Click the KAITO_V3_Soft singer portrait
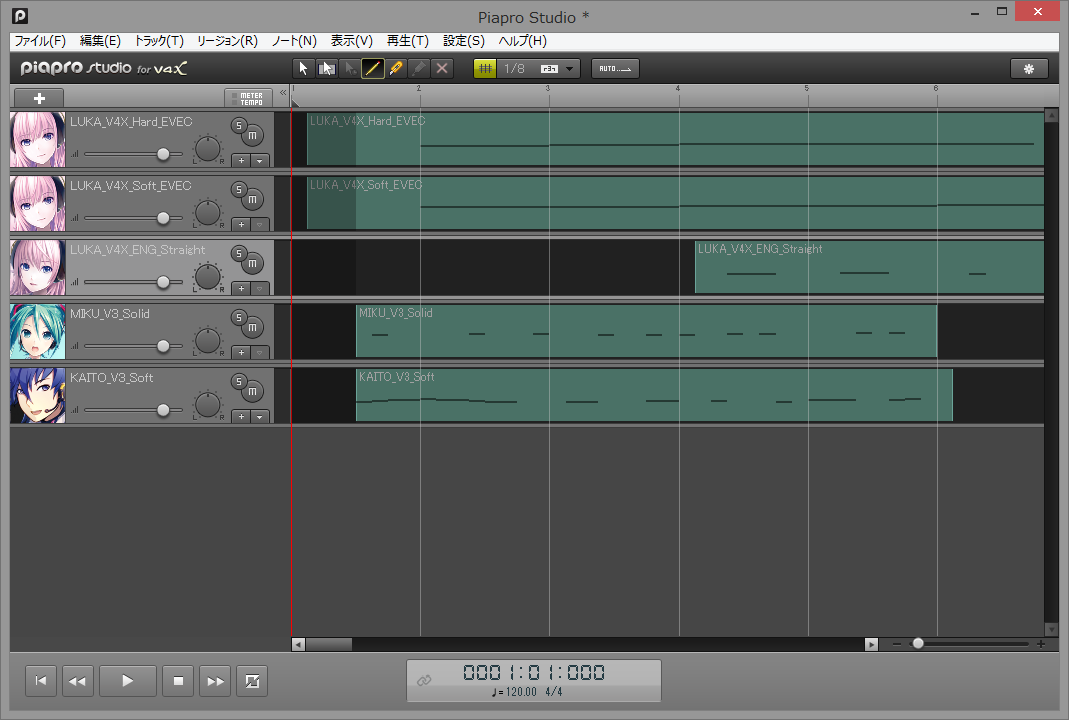The width and height of the screenshot is (1069, 720). (38, 396)
